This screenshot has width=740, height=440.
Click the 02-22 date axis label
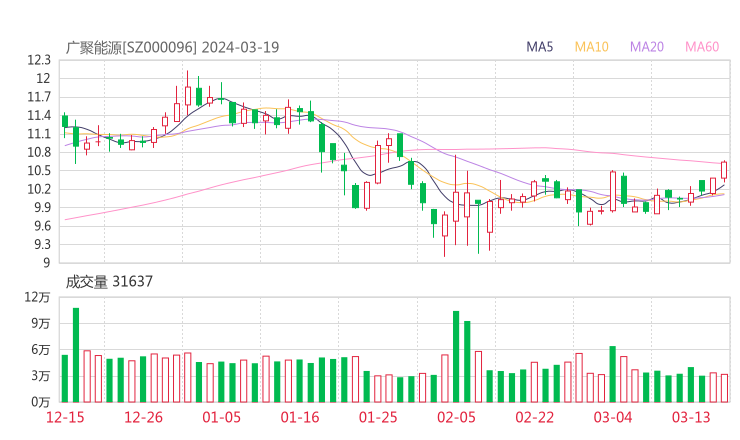click(534, 417)
